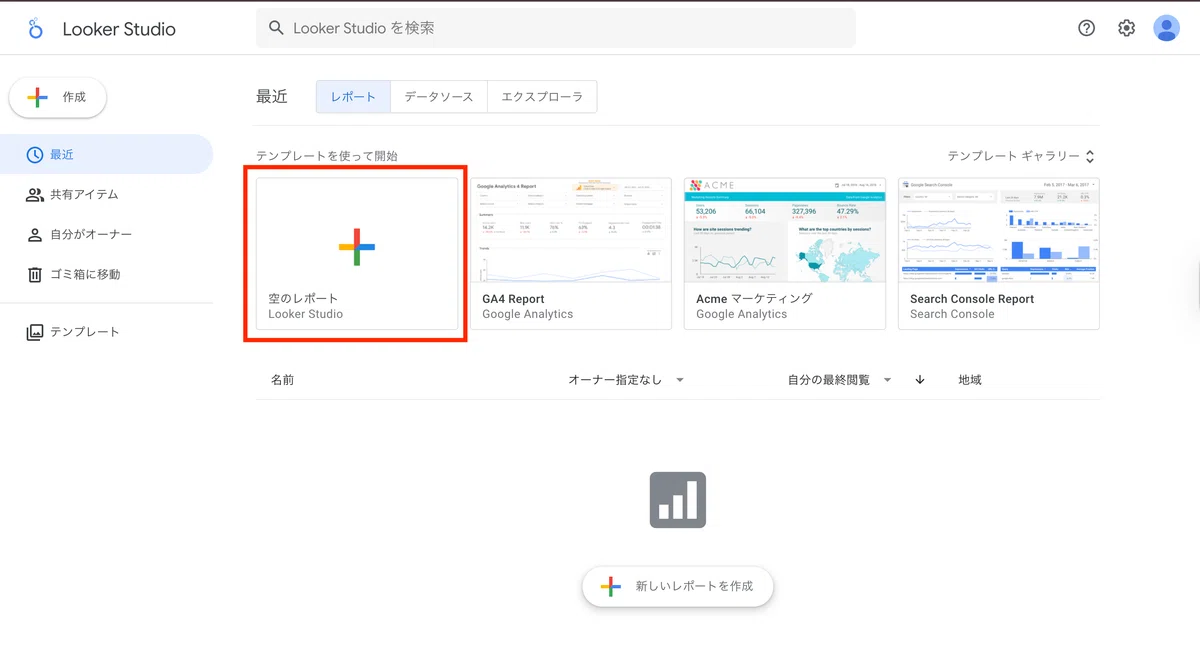Open the 自分の最終閲覧 sort dropdown
1200x650 pixels.
[x=839, y=380]
